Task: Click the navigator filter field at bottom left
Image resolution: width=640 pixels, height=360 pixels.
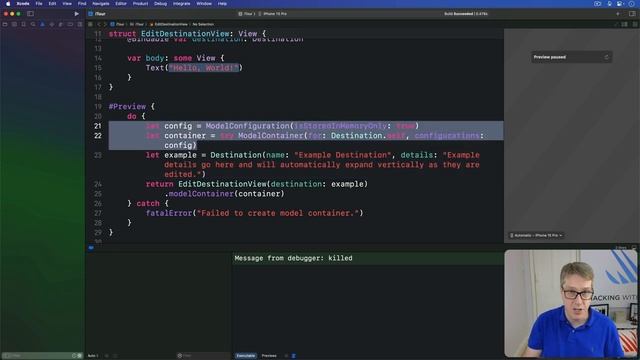Action: tap(42, 356)
